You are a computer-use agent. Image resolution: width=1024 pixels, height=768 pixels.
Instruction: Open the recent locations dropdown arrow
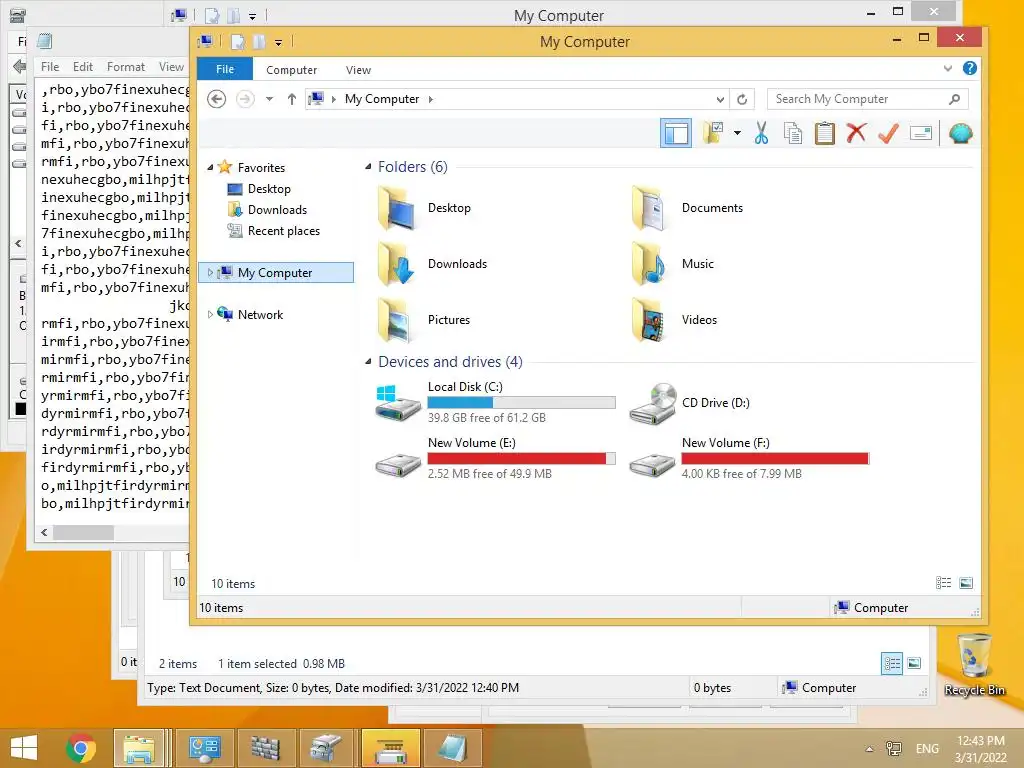point(269,99)
